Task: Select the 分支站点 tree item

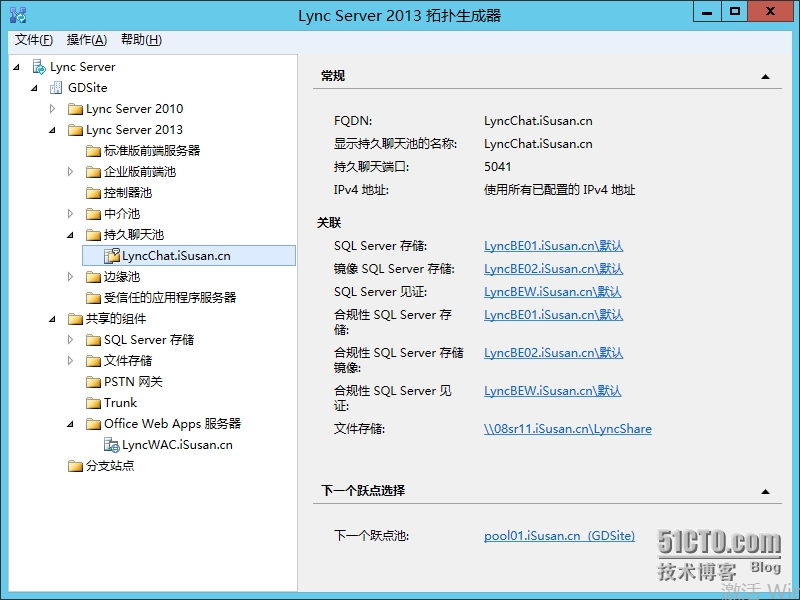Action: tap(110, 466)
